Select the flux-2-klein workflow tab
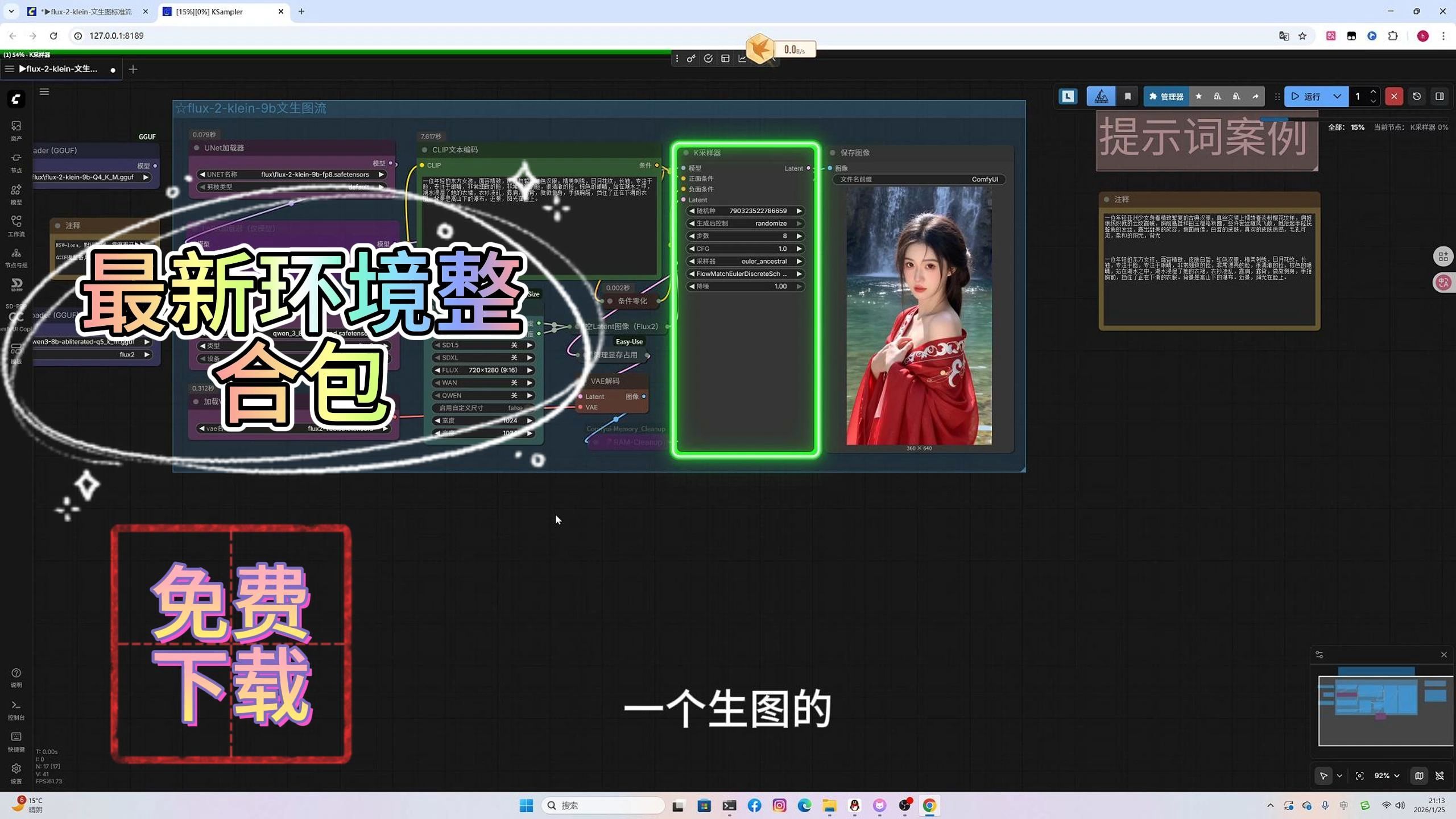The image size is (1456, 819). 60,69
